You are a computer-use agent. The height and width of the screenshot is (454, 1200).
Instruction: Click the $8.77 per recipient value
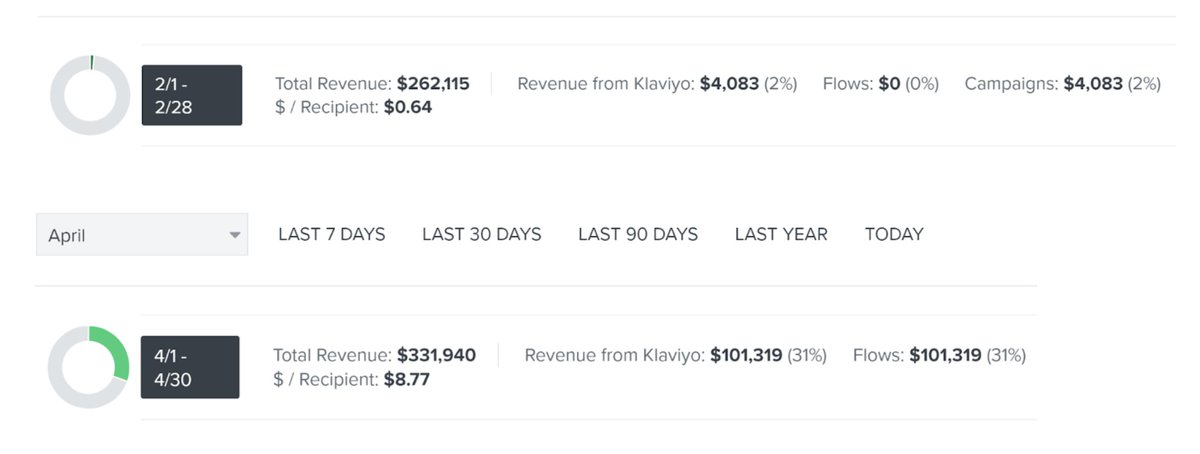click(x=406, y=380)
